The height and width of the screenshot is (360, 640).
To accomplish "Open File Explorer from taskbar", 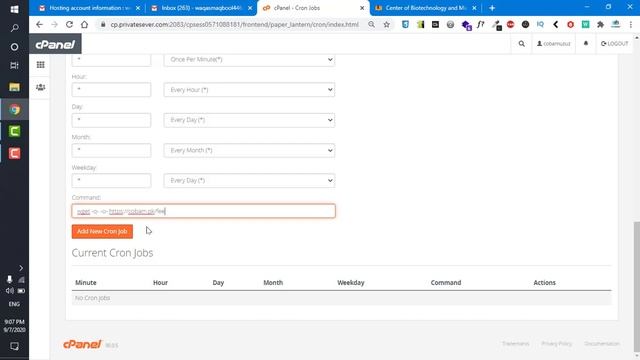I will click(x=14, y=87).
